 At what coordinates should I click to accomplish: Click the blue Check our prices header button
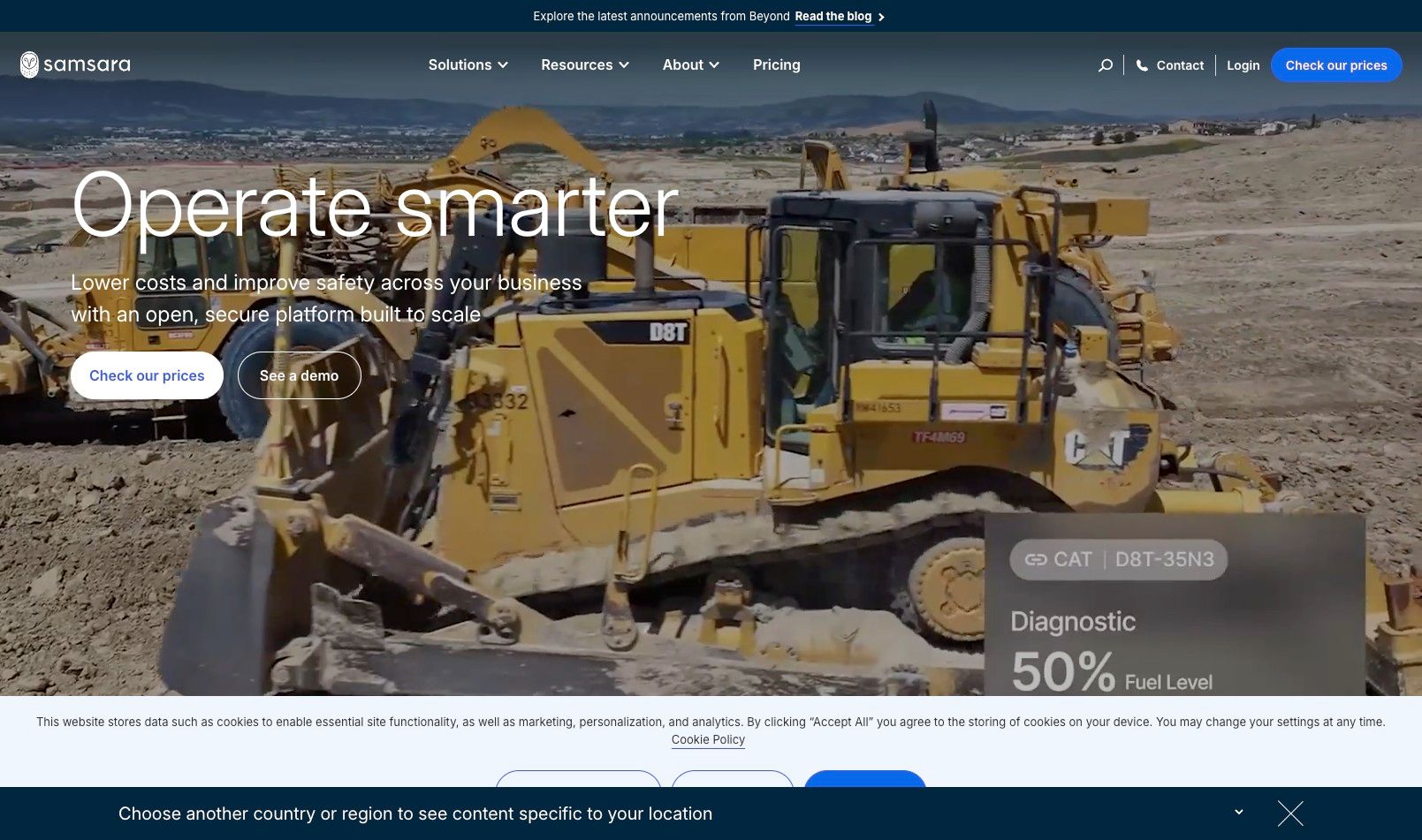coord(1336,65)
